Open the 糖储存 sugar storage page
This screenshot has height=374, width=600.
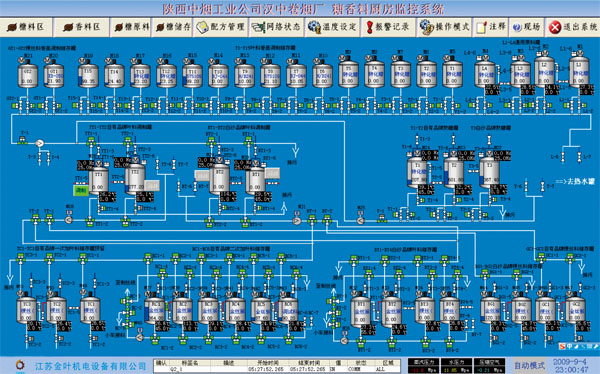click(173, 27)
